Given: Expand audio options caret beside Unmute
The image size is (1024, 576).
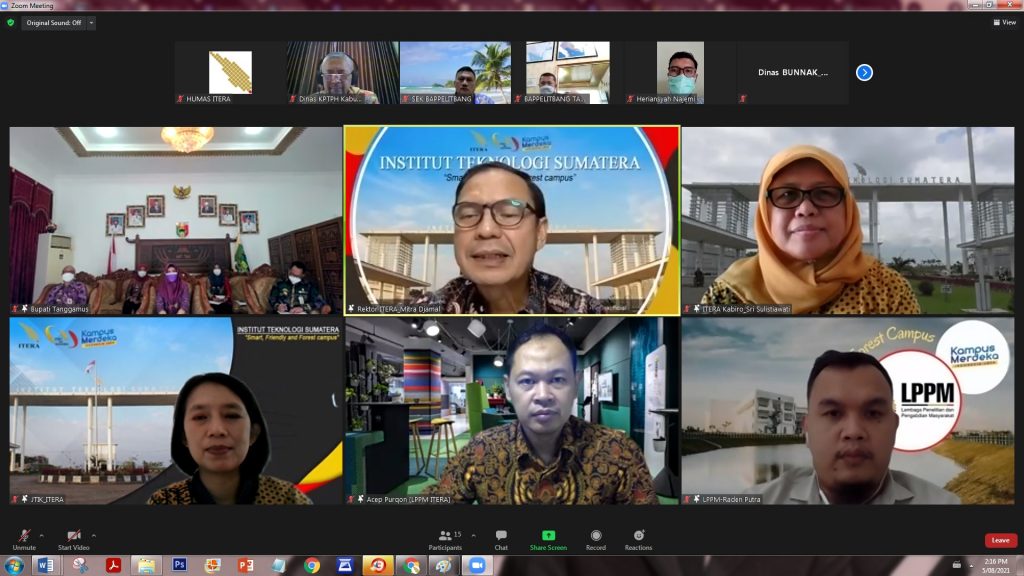Looking at the screenshot, I should 41,536.
